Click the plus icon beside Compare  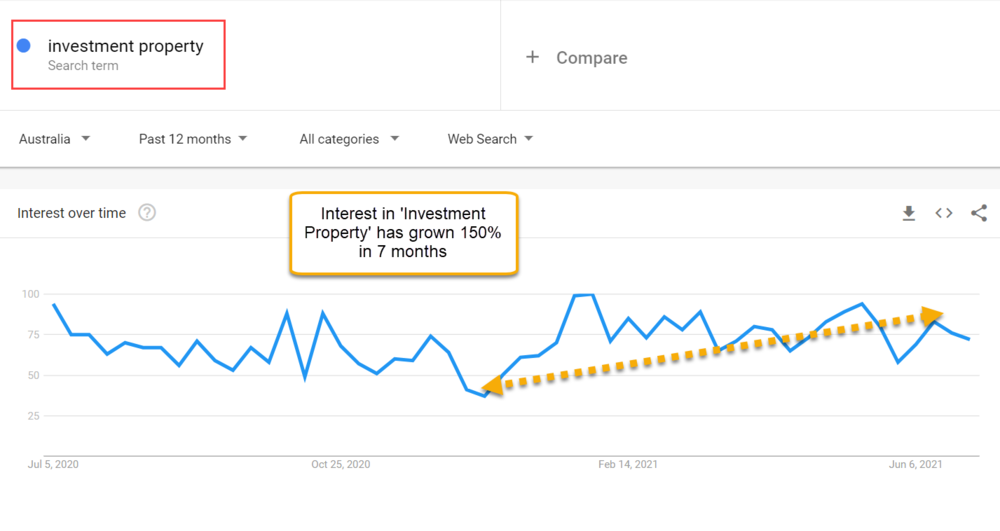click(x=533, y=57)
